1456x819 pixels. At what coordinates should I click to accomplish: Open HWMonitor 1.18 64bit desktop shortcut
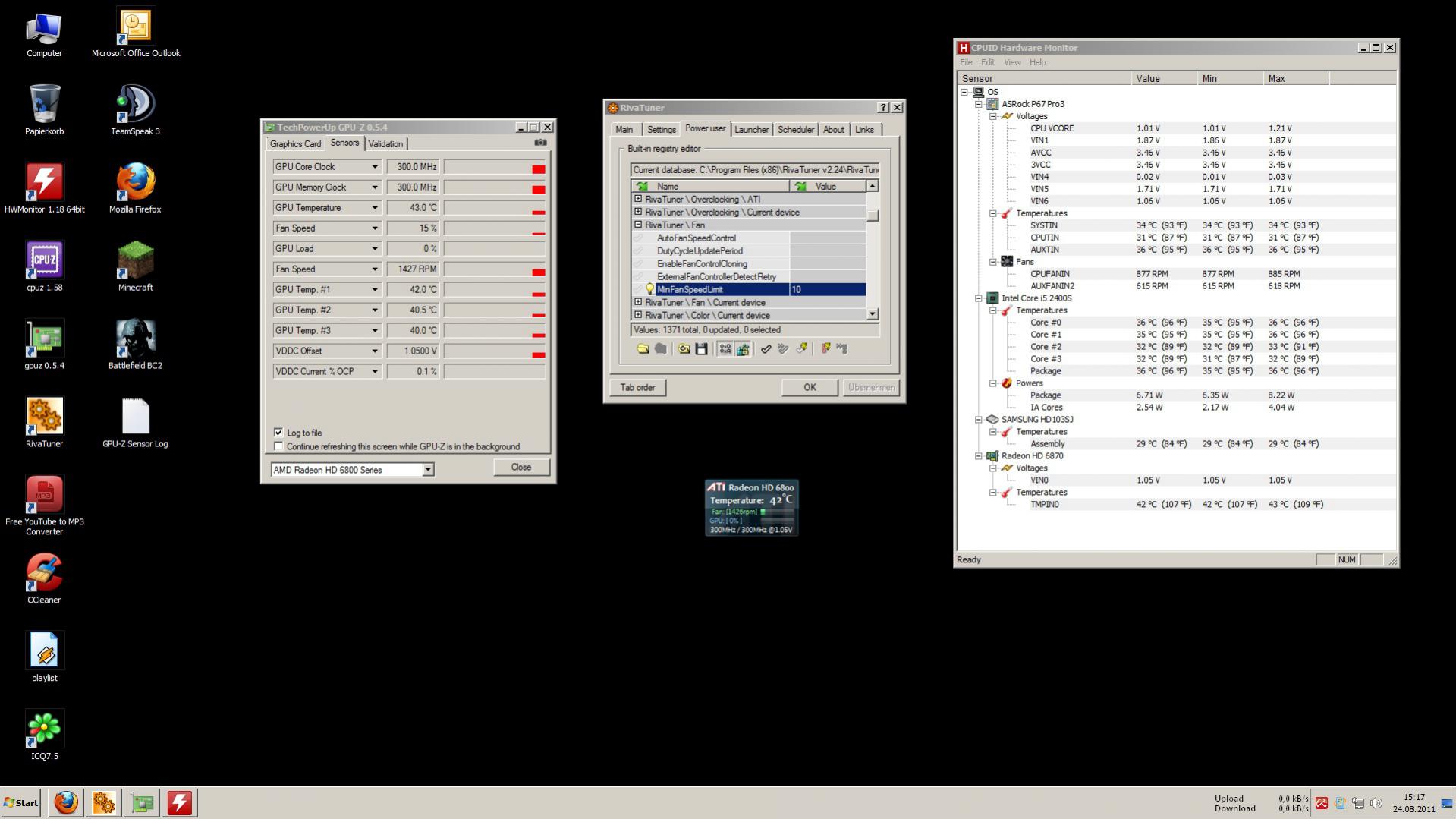point(44,188)
